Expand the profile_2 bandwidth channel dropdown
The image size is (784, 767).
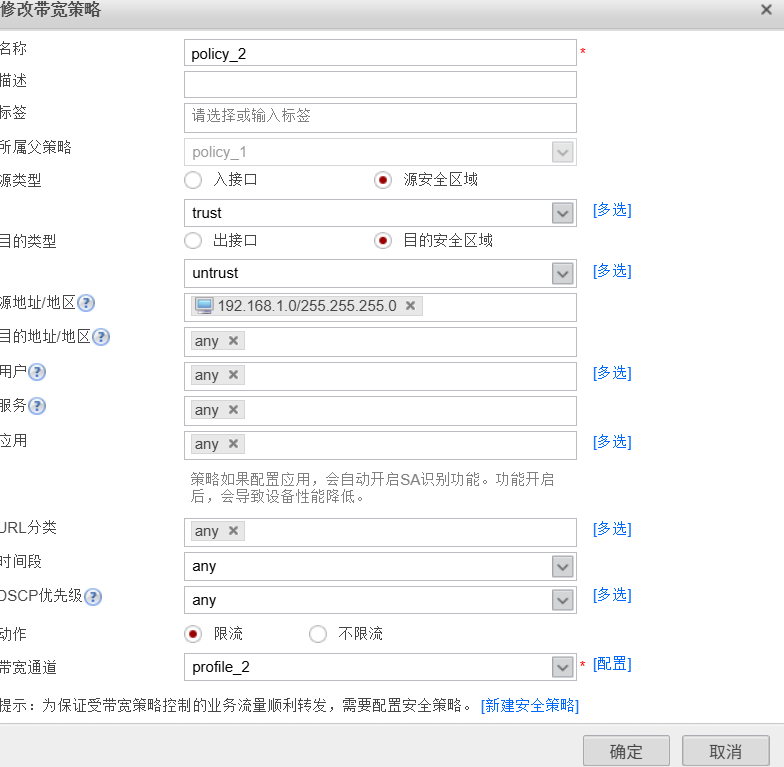562,668
